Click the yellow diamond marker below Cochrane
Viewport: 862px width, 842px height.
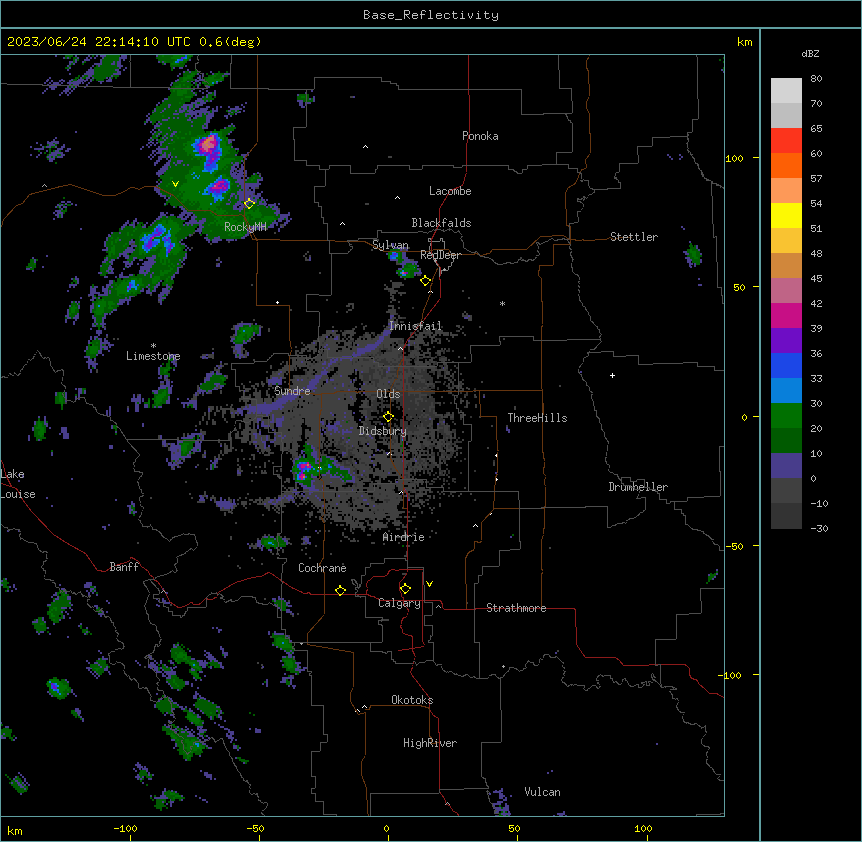(340, 590)
